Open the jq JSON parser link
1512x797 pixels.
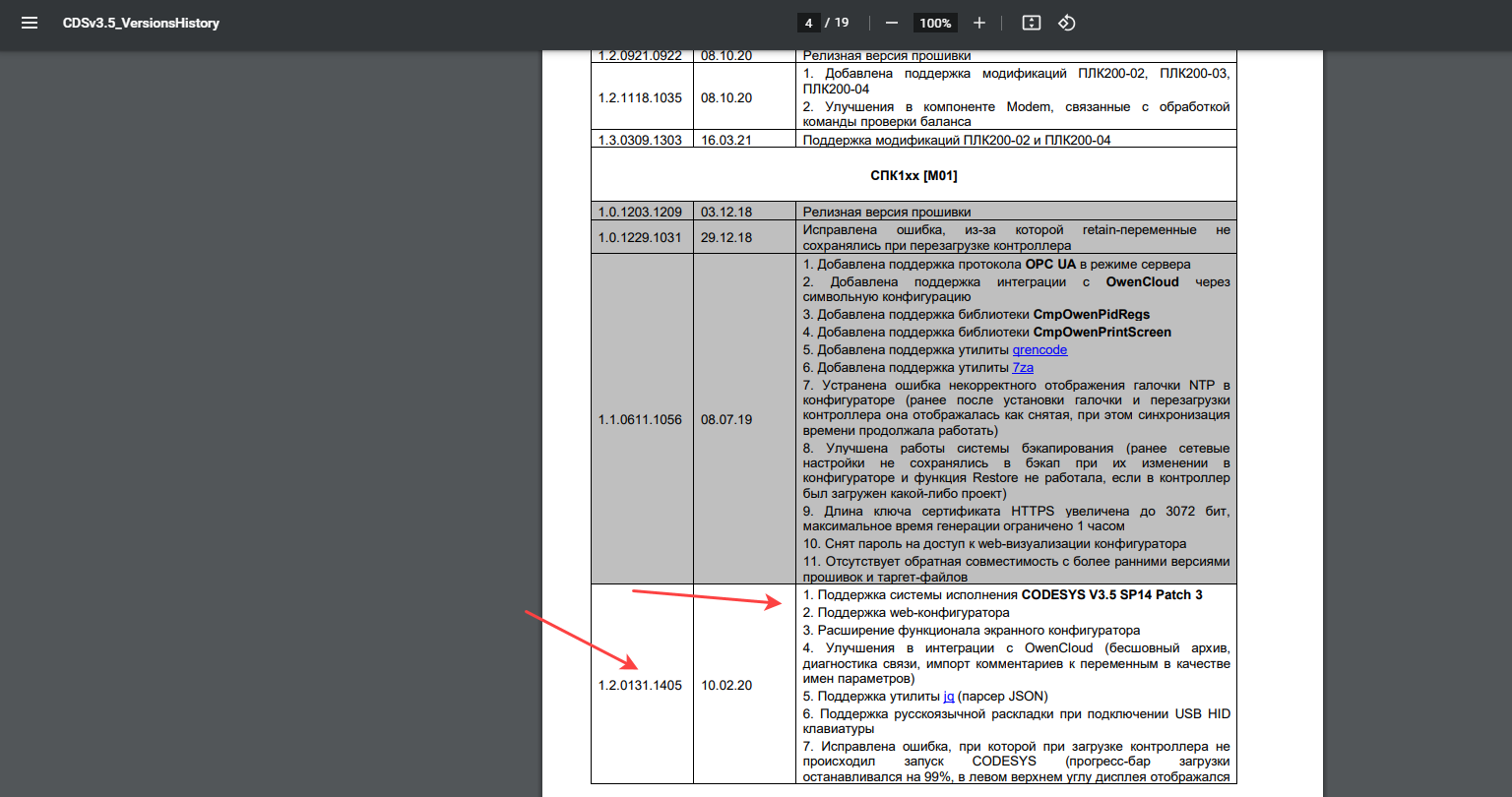tap(949, 697)
